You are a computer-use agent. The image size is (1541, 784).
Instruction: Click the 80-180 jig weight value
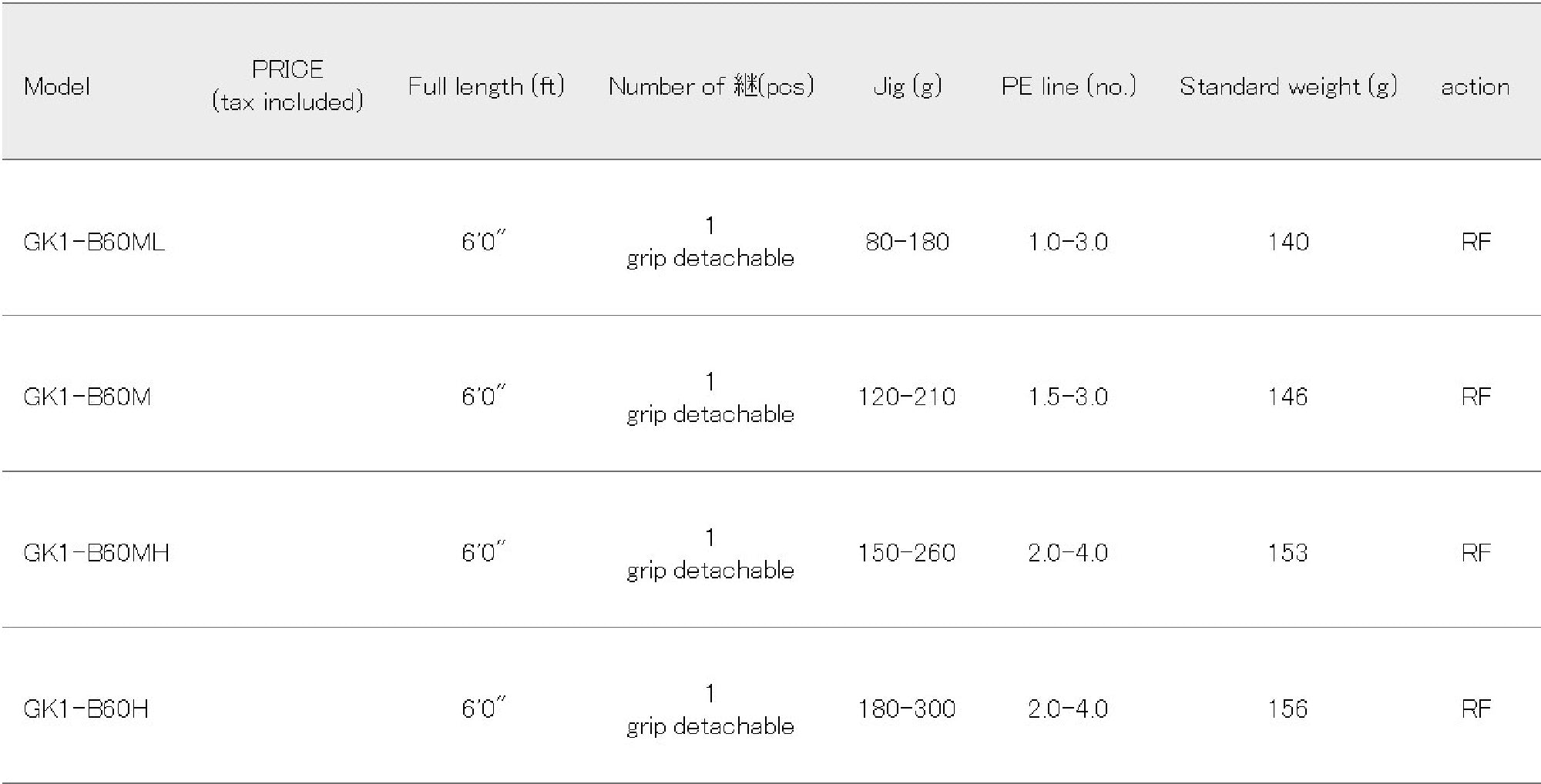coord(907,242)
